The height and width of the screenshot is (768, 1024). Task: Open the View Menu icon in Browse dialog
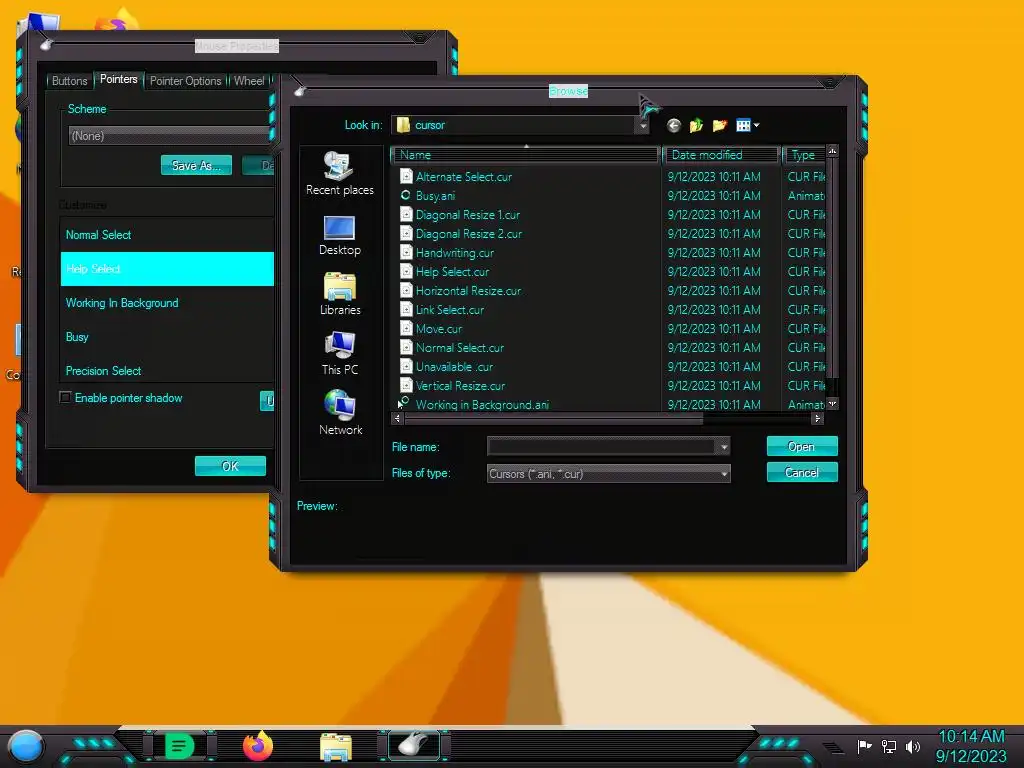(x=747, y=125)
